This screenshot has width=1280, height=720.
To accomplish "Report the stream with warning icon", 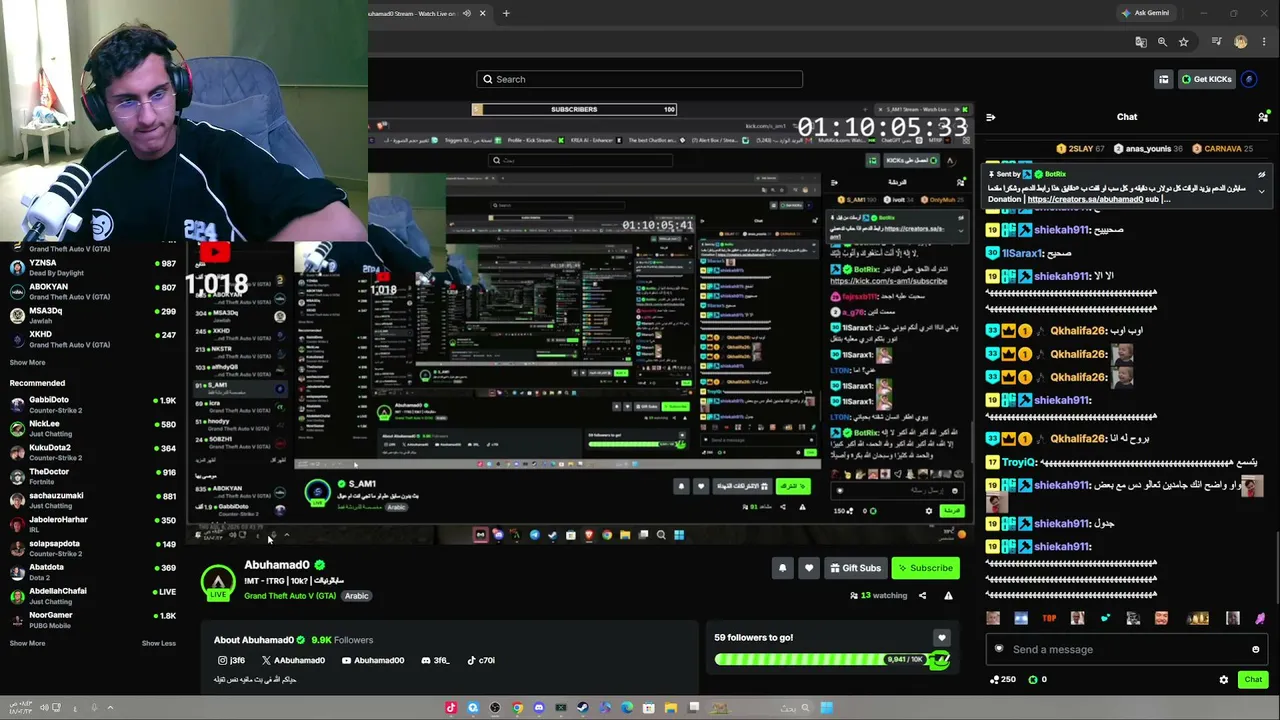I will (x=948, y=596).
